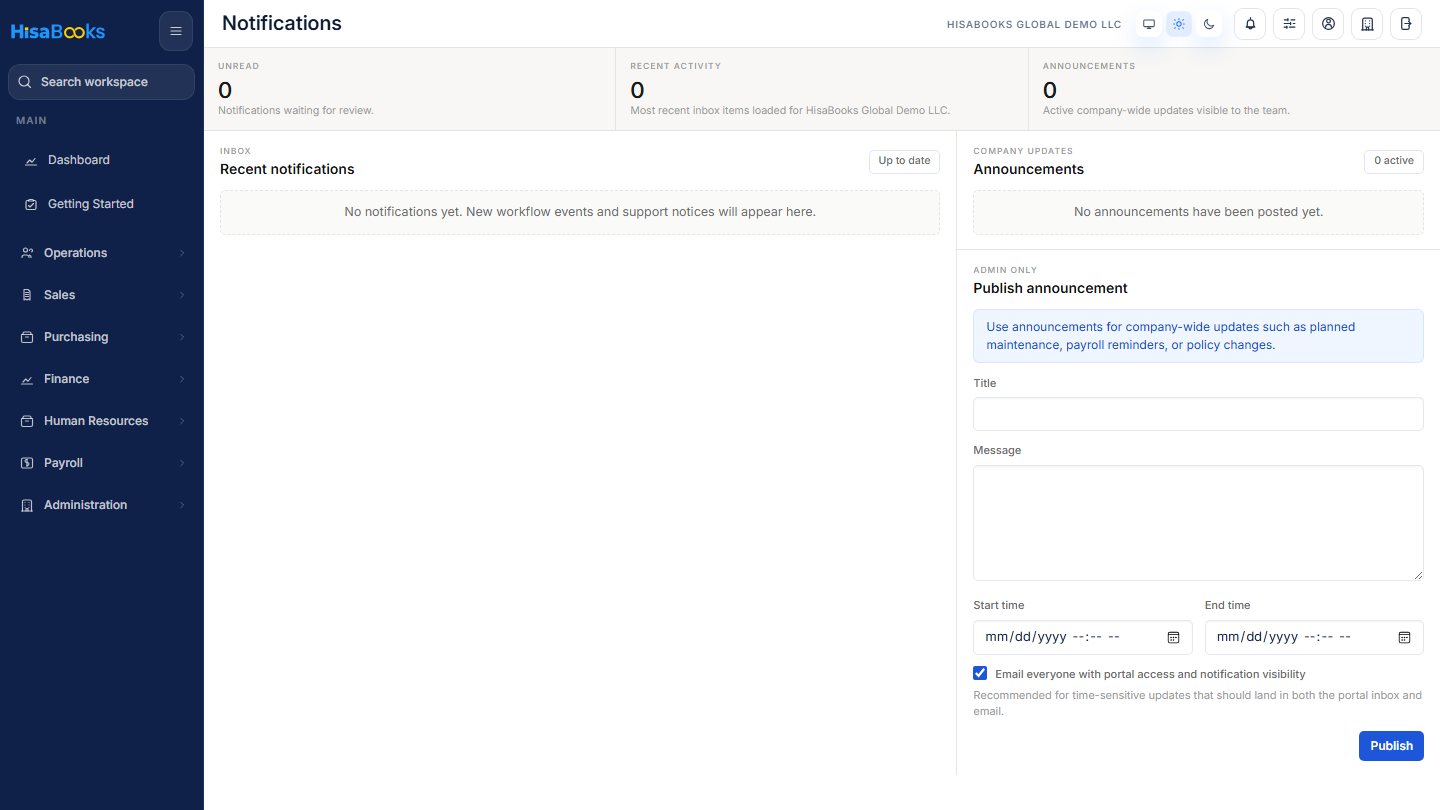Focus the End time date field
Image resolution: width=1440 pixels, height=810 pixels.
point(1314,637)
